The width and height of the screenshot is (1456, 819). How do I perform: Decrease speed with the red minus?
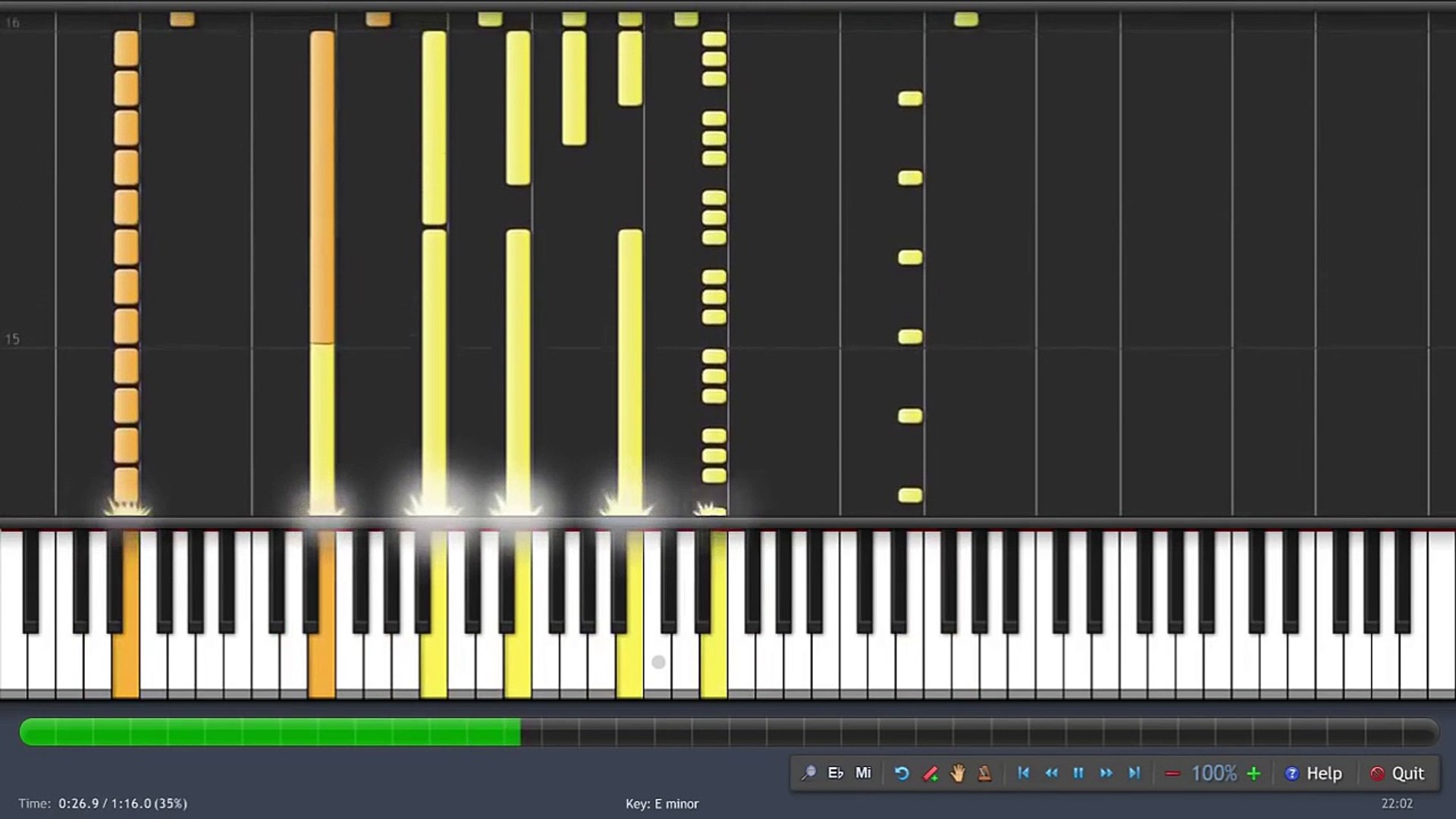[x=1172, y=773]
